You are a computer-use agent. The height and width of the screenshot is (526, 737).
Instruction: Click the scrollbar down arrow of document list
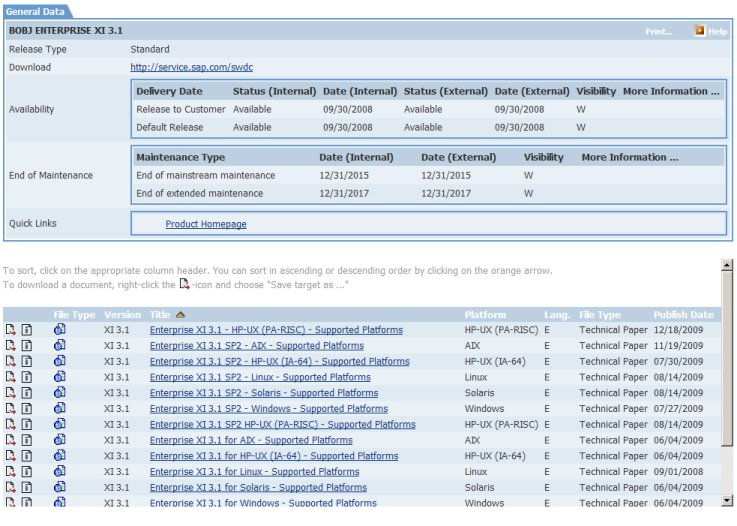pyautogui.click(x=727, y=501)
